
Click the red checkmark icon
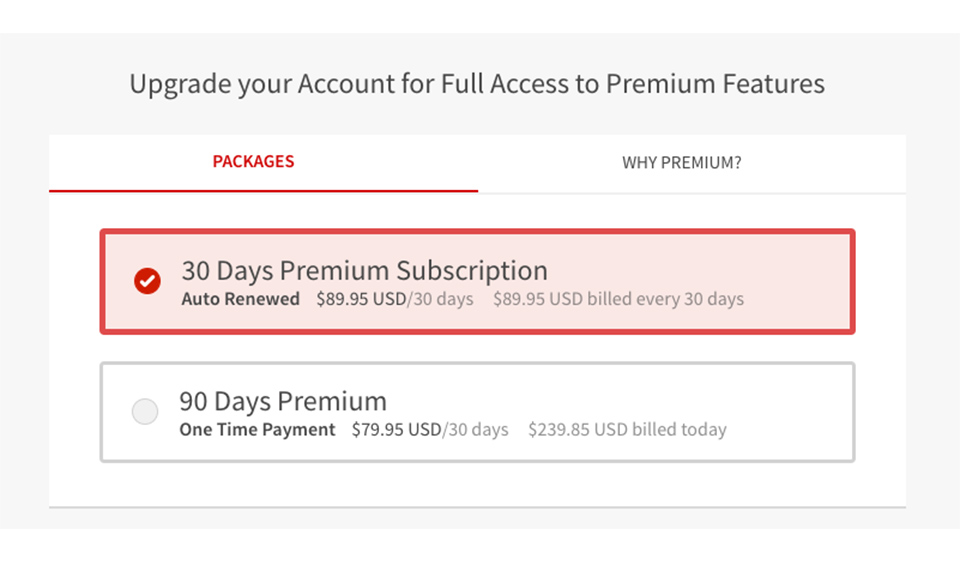(147, 281)
